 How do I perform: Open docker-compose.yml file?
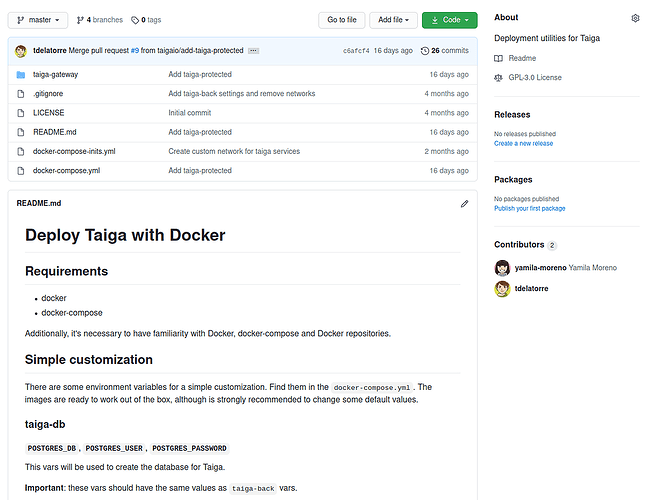pos(67,171)
